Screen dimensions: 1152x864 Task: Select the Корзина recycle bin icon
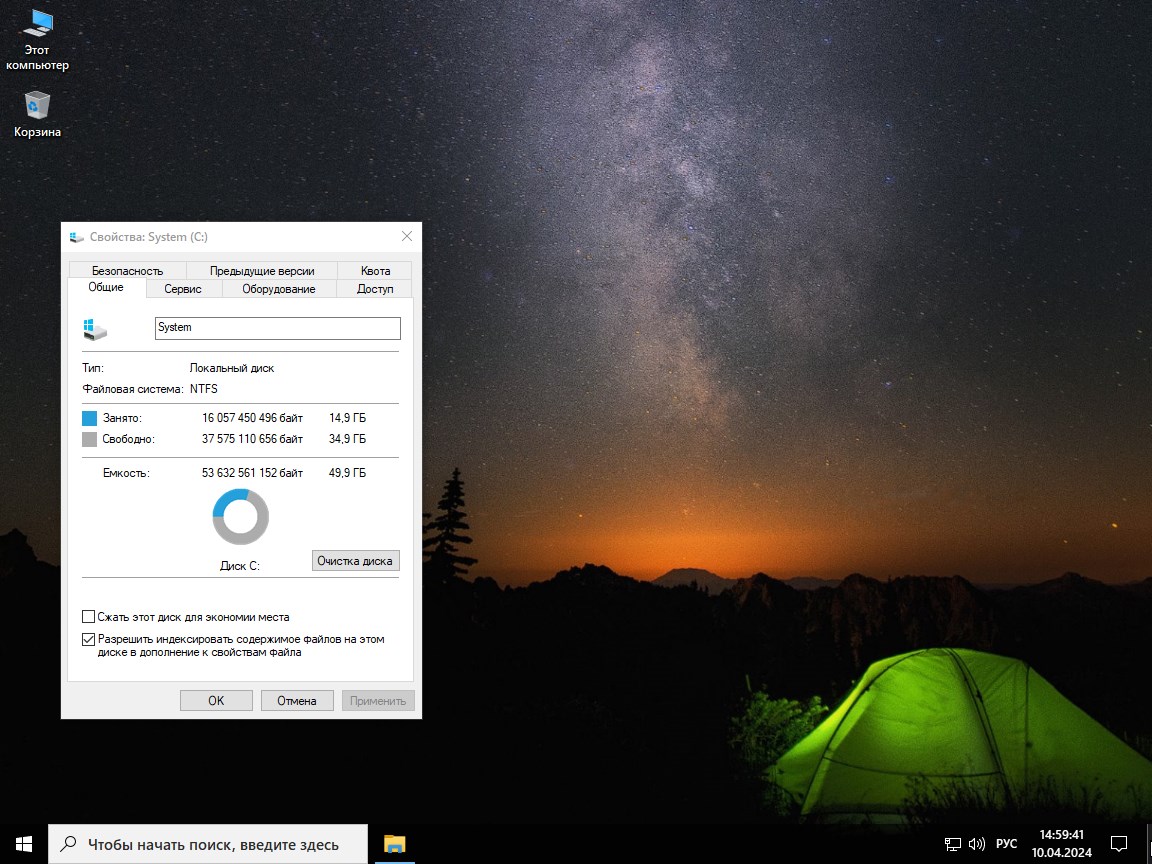(x=37, y=114)
